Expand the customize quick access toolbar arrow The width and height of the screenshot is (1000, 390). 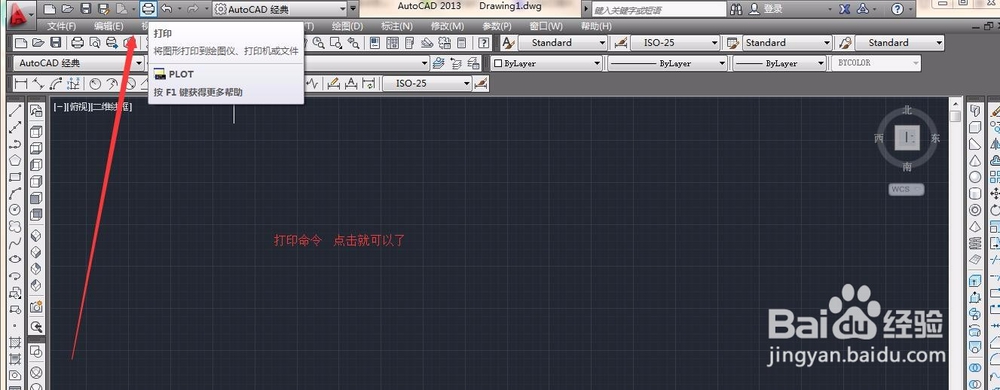(353, 9)
